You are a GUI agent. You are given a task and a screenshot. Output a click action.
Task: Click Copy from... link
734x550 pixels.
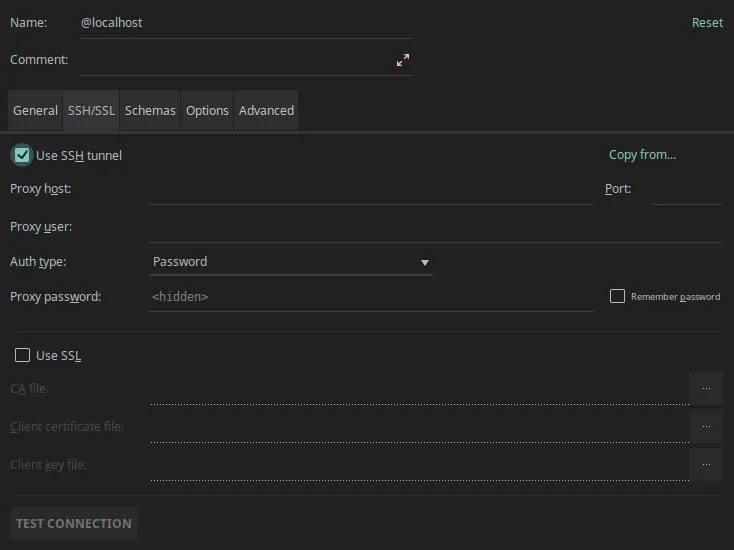coord(642,155)
